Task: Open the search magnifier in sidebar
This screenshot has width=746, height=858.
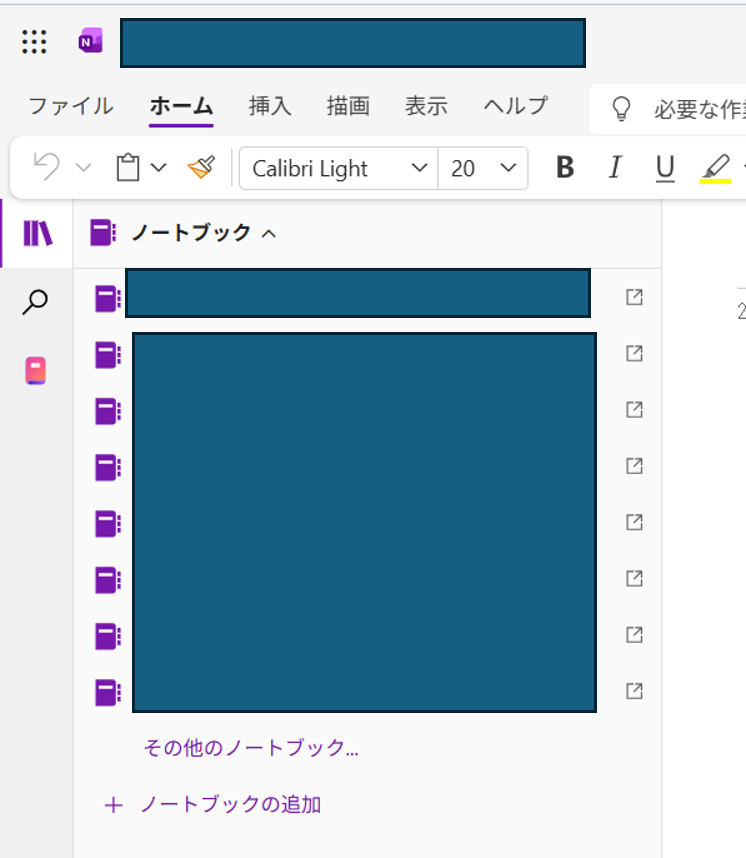Action: [35, 302]
